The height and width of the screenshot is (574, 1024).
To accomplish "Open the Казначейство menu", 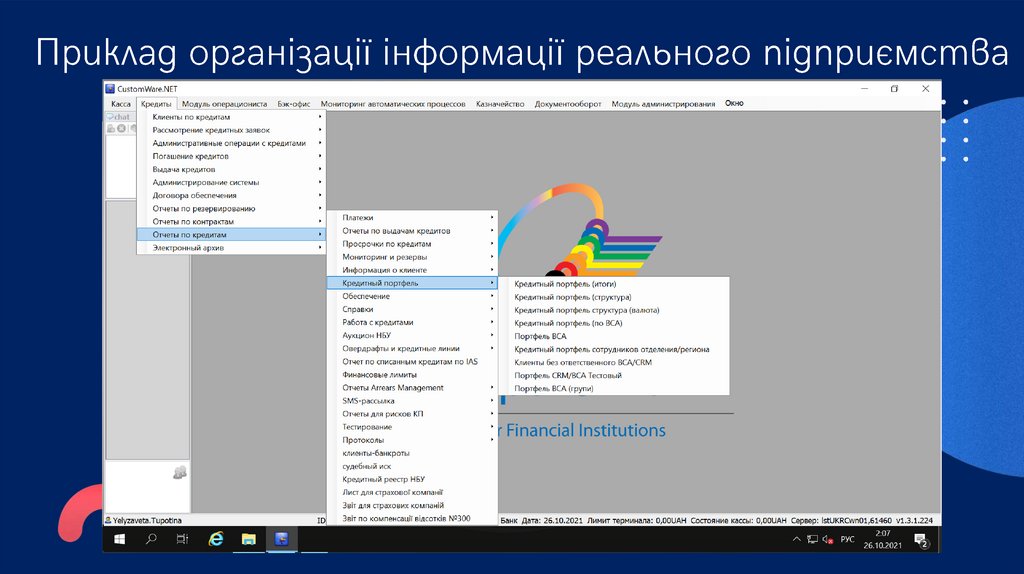I will coord(500,104).
